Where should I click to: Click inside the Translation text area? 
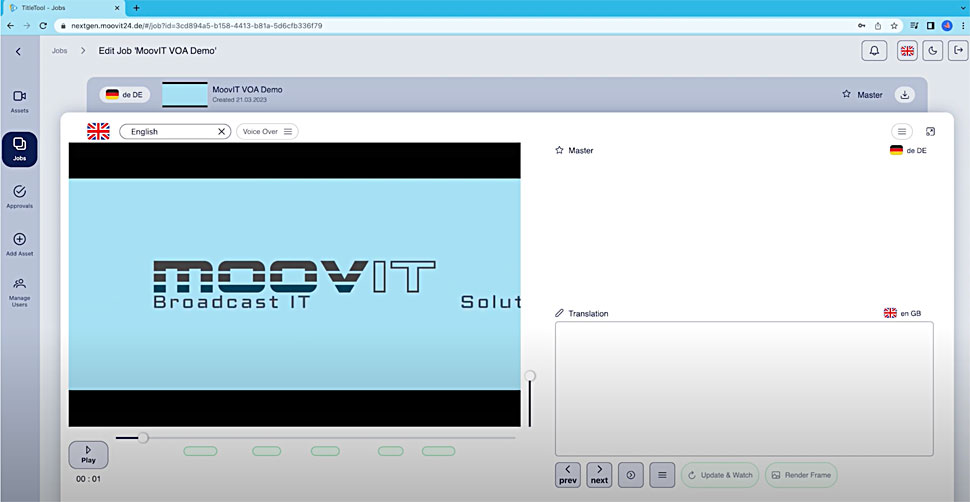click(744, 389)
